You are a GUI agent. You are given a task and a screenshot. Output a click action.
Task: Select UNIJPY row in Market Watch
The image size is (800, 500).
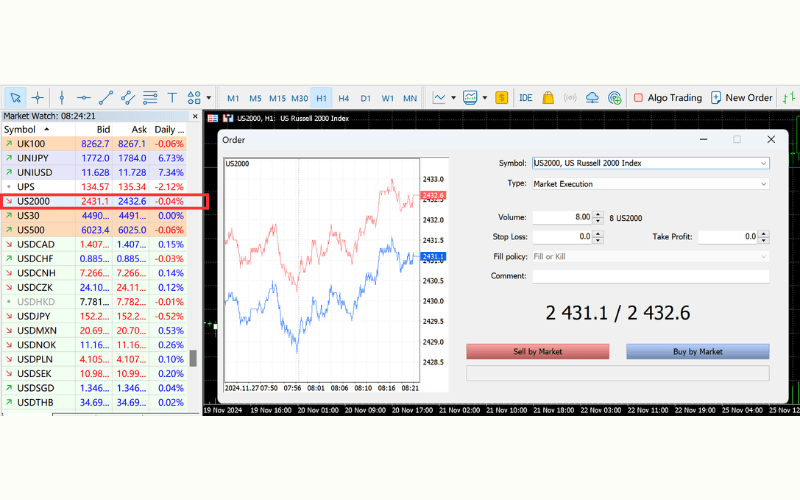(94, 158)
